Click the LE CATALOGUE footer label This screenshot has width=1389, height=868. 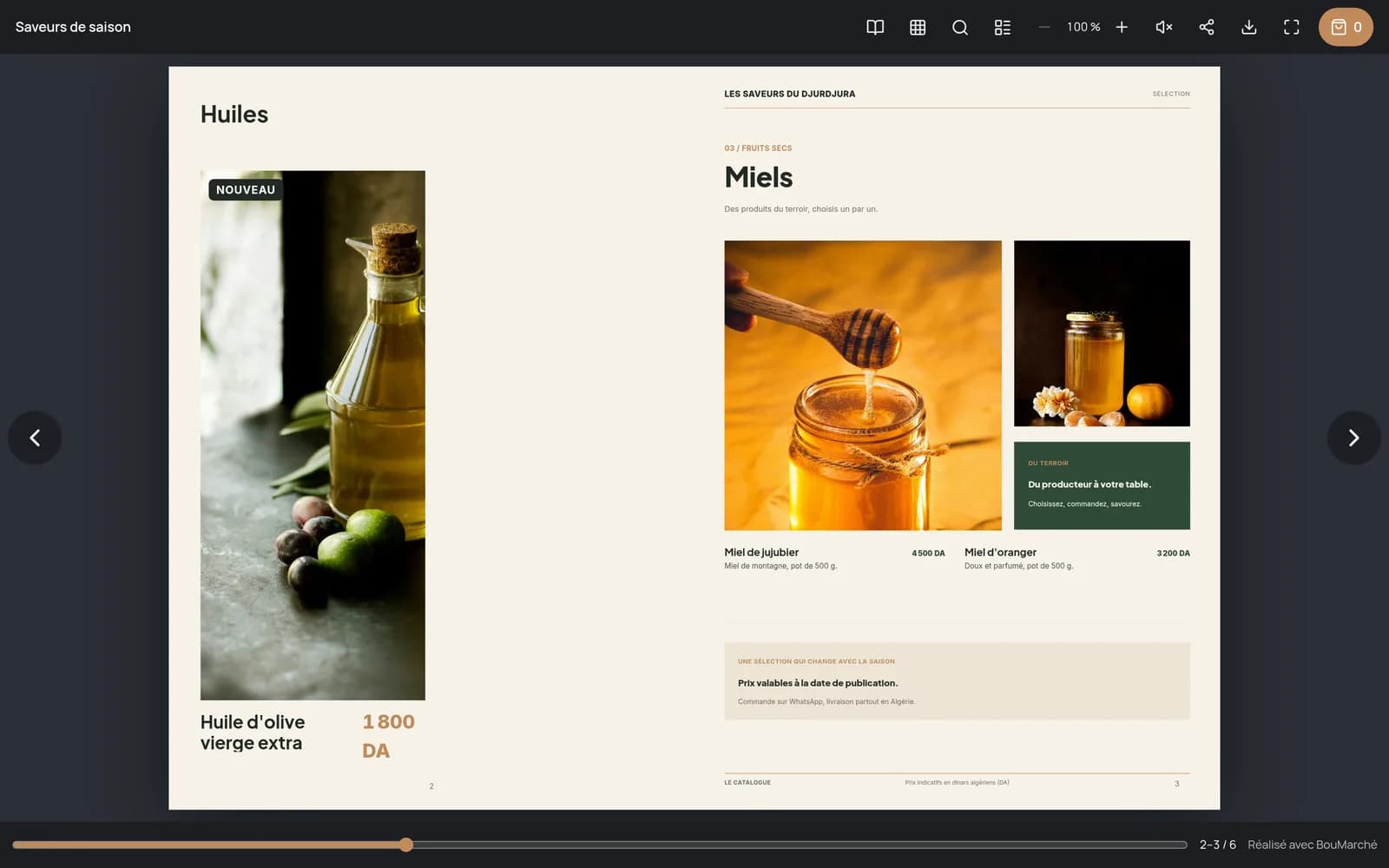747,783
